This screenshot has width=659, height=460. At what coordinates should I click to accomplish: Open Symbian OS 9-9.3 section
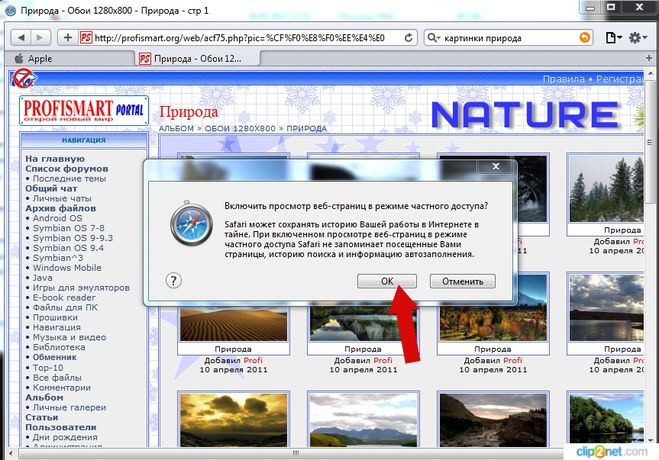73,238
